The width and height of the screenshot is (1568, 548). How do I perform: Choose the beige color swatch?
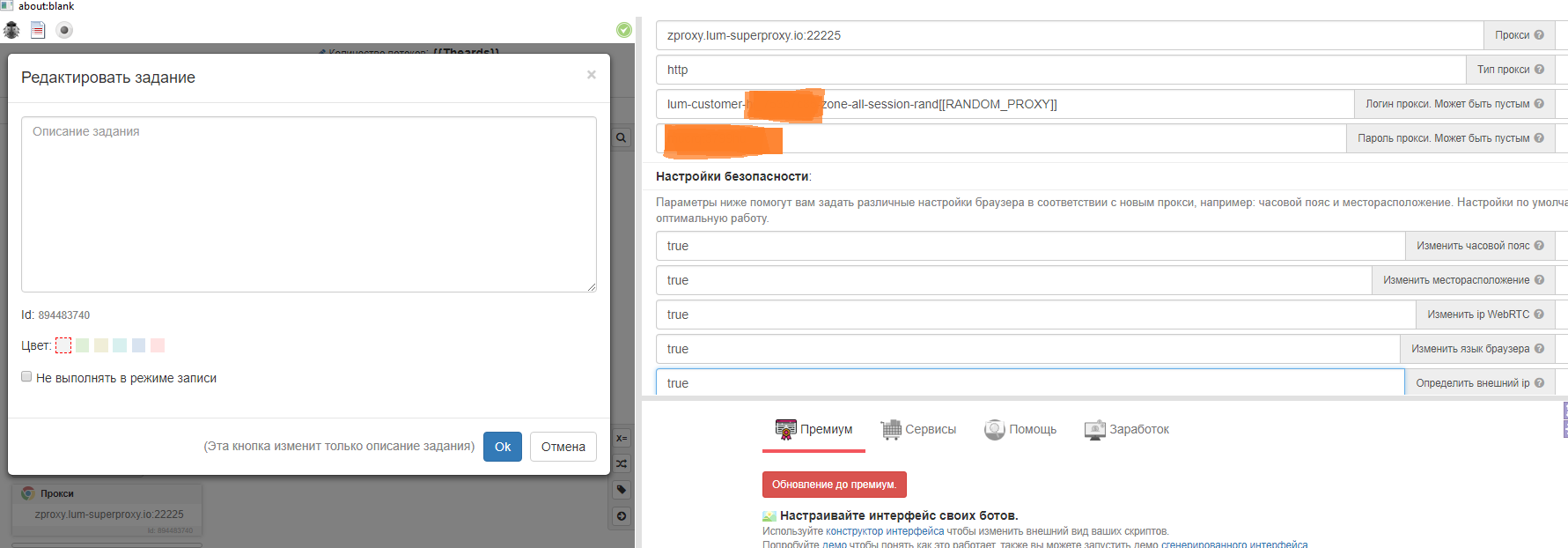click(101, 345)
